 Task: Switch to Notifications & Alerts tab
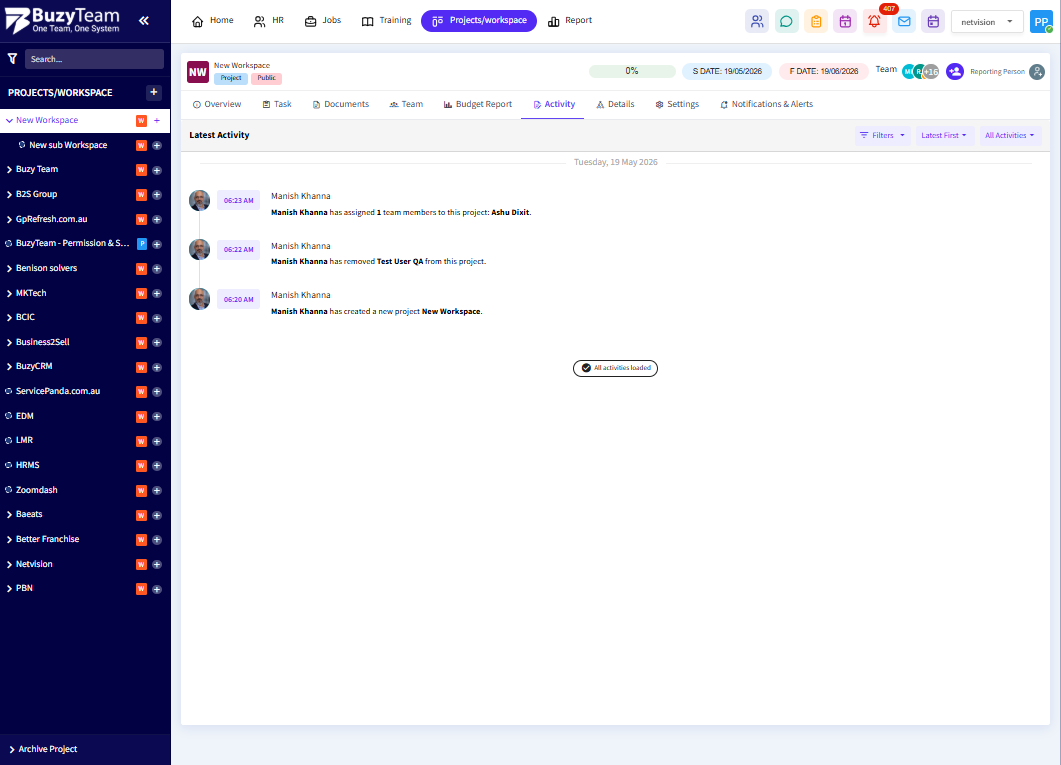point(766,104)
